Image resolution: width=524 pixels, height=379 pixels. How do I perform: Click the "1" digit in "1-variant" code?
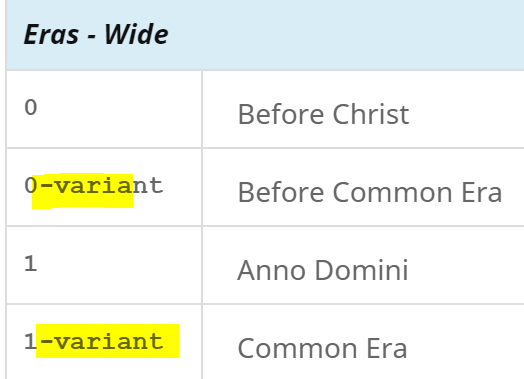30,342
